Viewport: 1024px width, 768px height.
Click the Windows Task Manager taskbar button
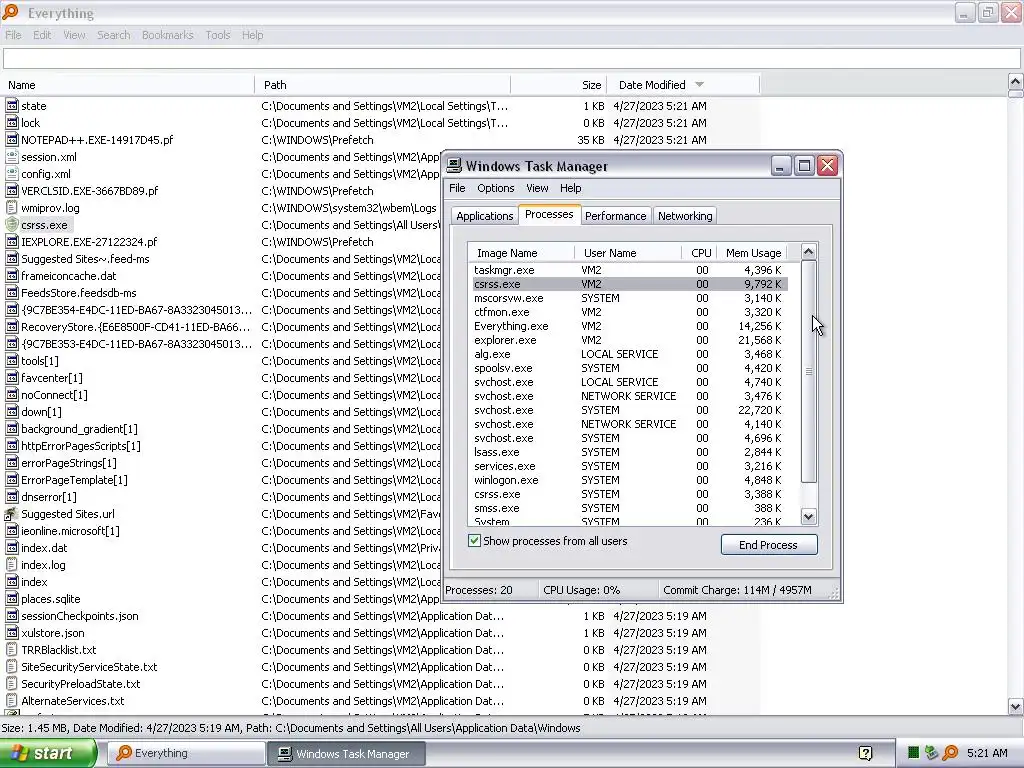pyautogui.click(x=346, y=754)
